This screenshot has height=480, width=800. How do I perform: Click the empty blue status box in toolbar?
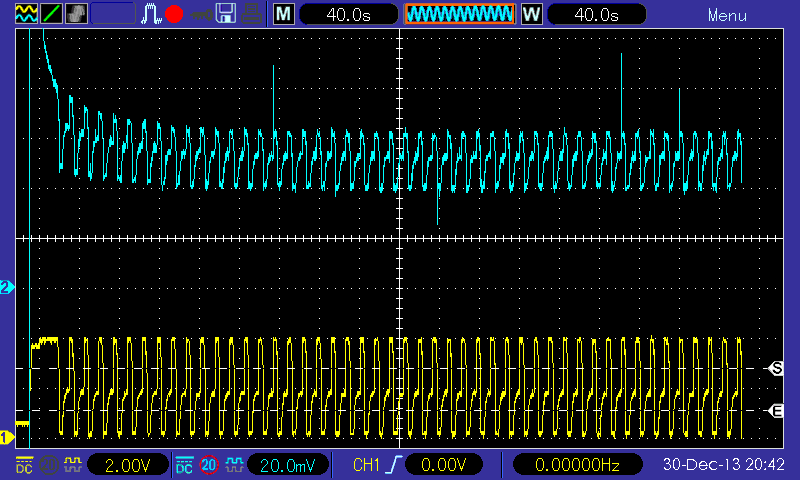[113, 14]
